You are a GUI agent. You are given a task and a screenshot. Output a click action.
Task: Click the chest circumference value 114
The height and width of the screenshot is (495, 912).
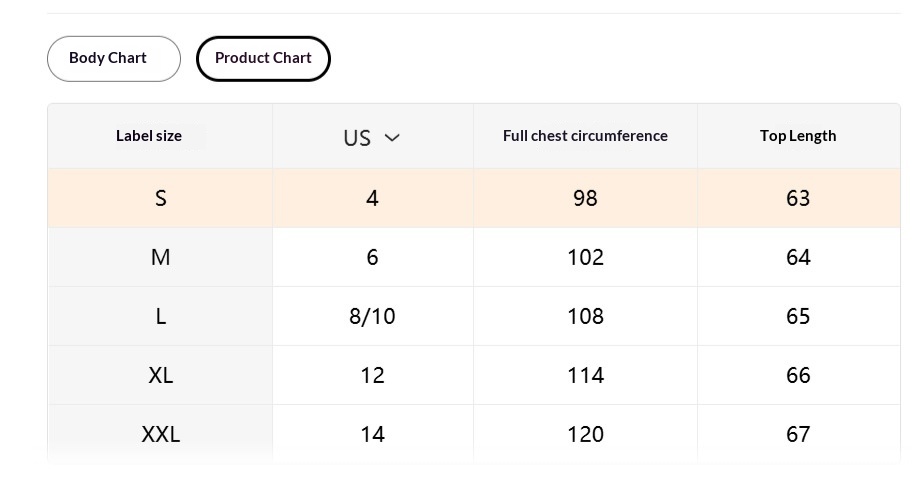coord(585,375)
